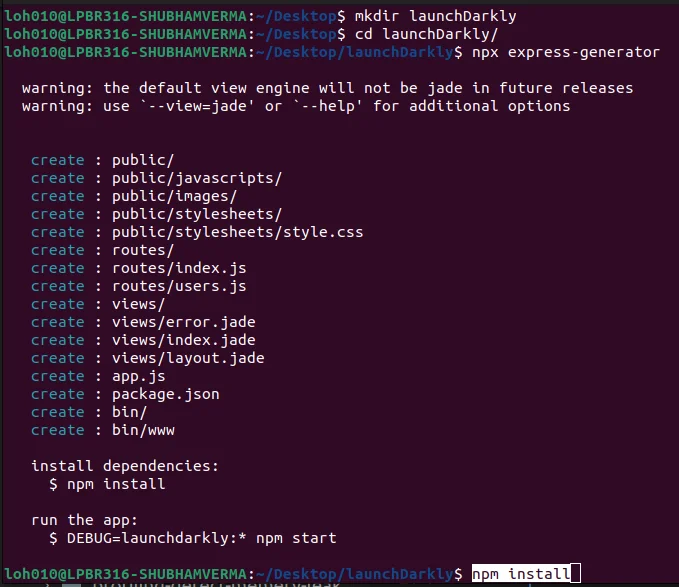Click the 'views/index.jade' line
This screenshot has height=587, width=679.
point(143,340)
